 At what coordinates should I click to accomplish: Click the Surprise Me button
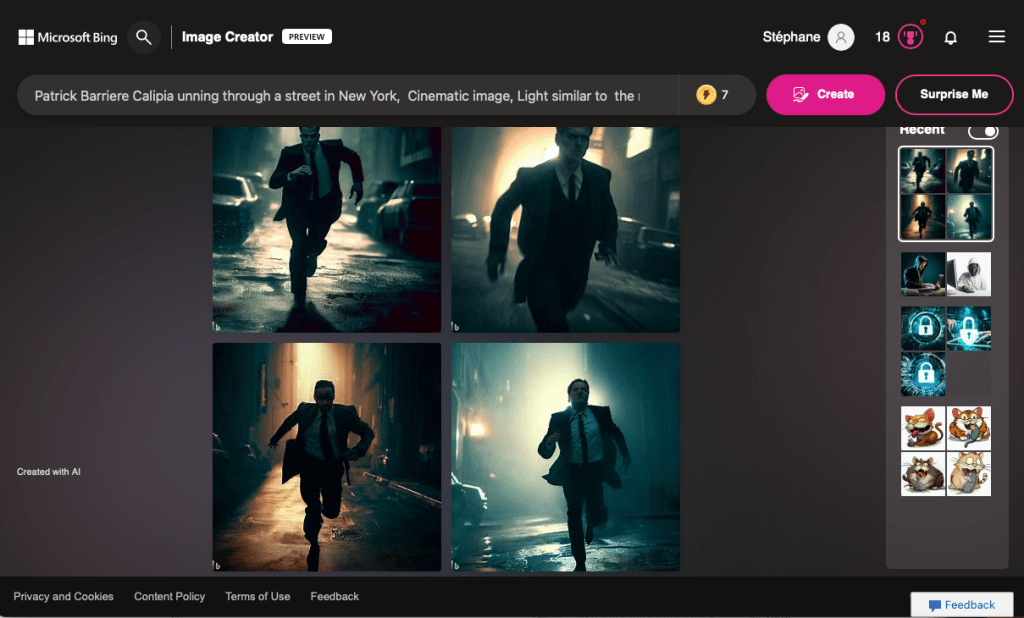click(x=954, y=95)
